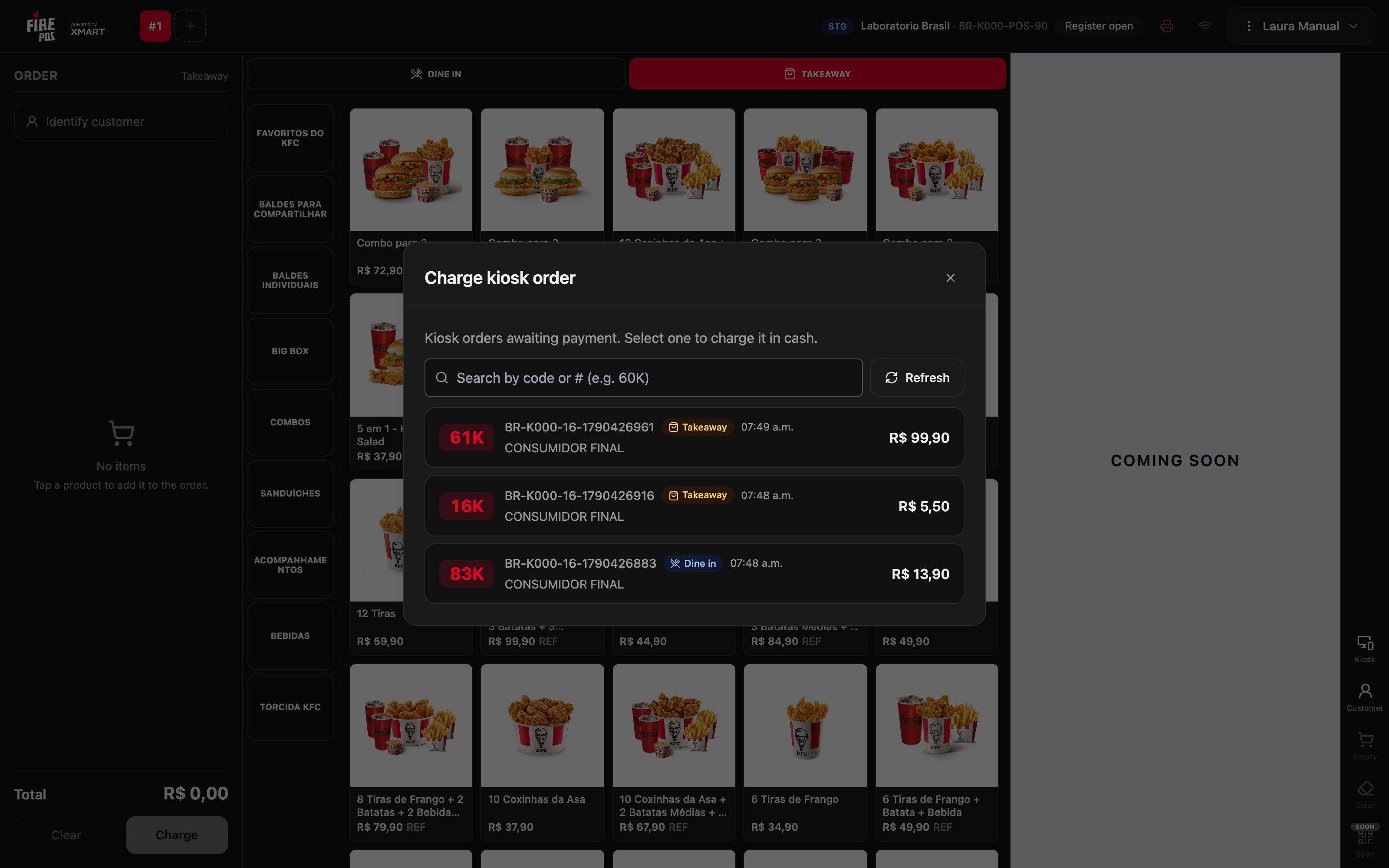The image size is (1389, 868).
Task: Click the kiosk order search field
Action: tap(643, 378)
